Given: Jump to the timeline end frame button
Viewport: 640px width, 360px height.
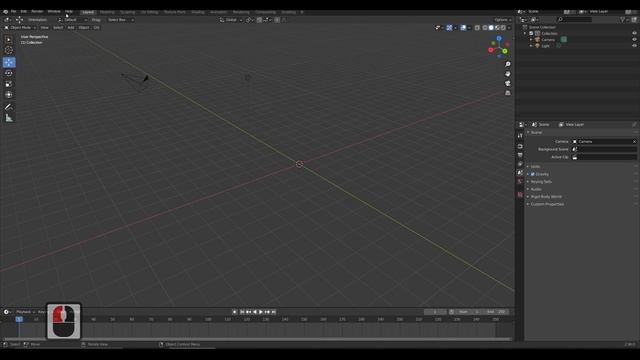Looking at the screenshot, I should 274,312.
